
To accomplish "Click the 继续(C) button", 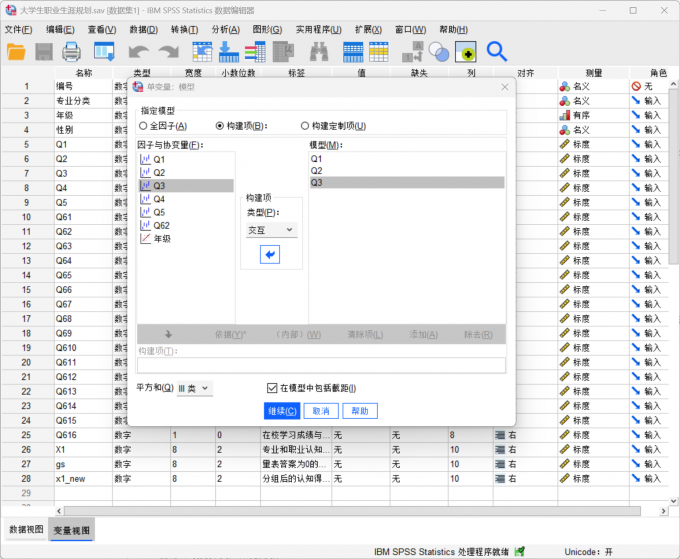I will 282,411.
